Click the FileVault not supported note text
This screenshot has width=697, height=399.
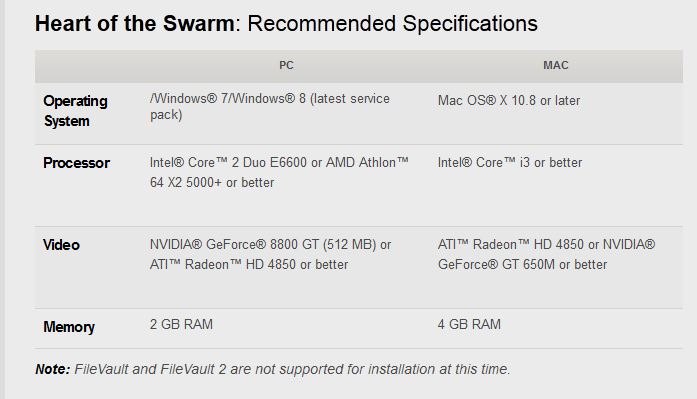[292, 369]
